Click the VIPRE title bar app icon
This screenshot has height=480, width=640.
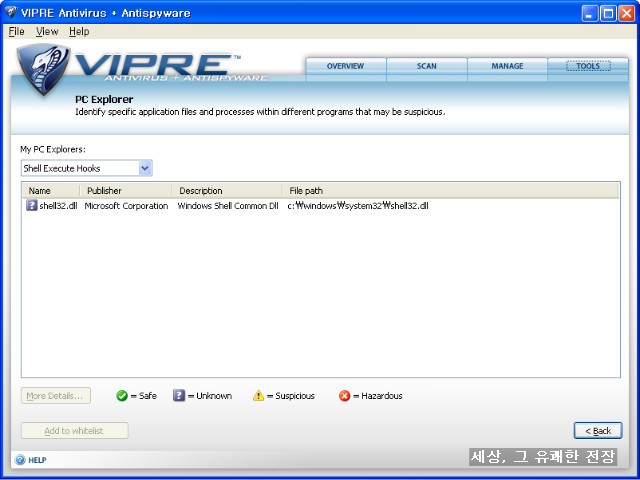coord(11,13)
